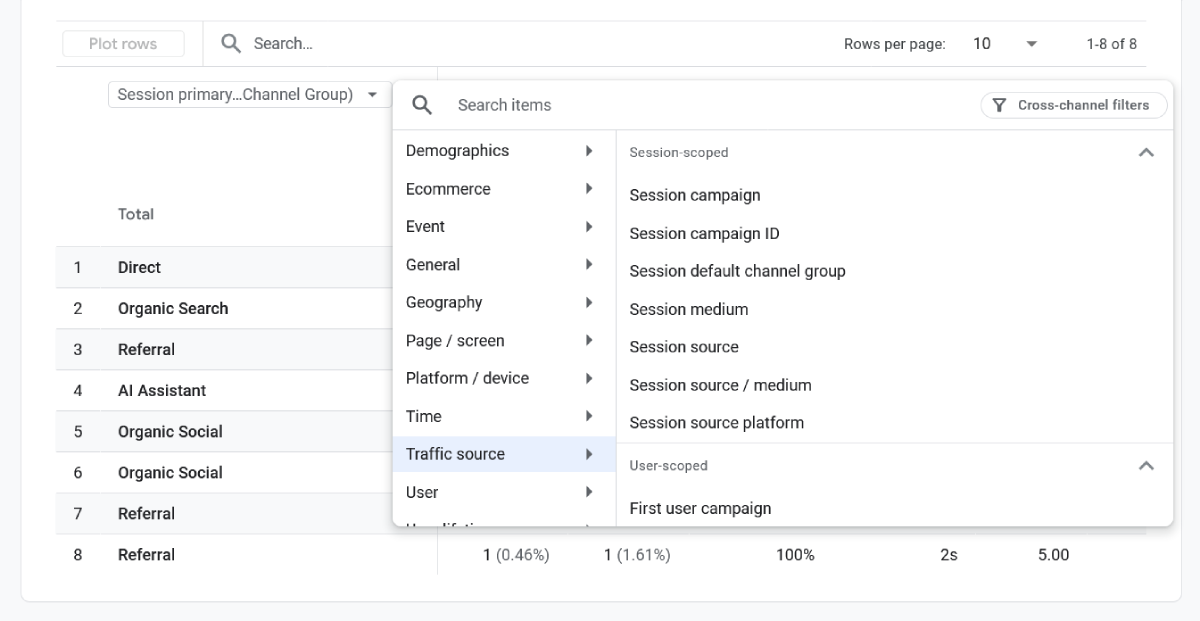Viewport: 1200px width, 621px height.
Task: Click the funnel icon in Cross-channel filters
Action: pos(998,105)
